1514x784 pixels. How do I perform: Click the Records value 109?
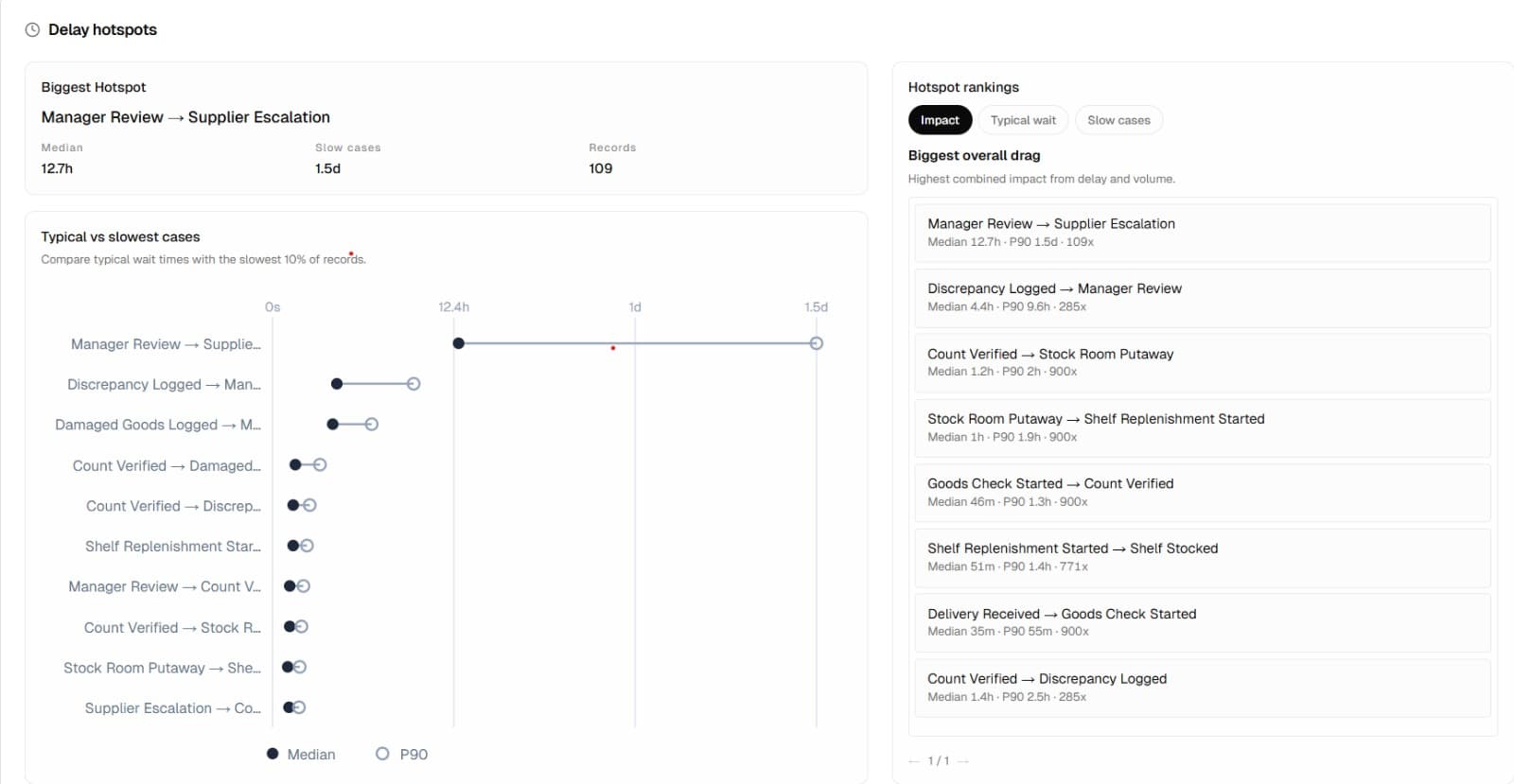click(600, 168)
